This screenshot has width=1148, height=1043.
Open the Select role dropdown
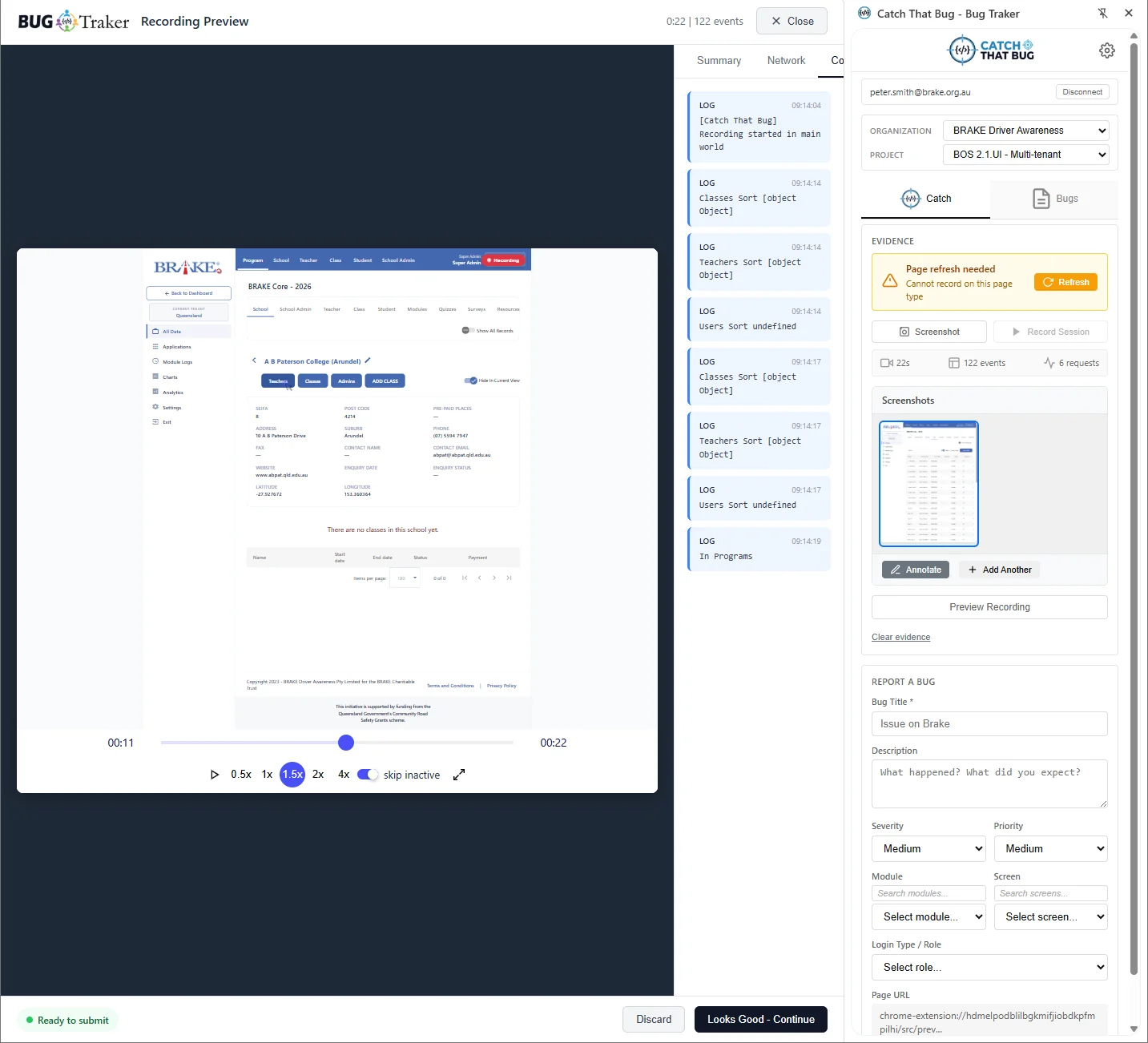coord(989,968)
